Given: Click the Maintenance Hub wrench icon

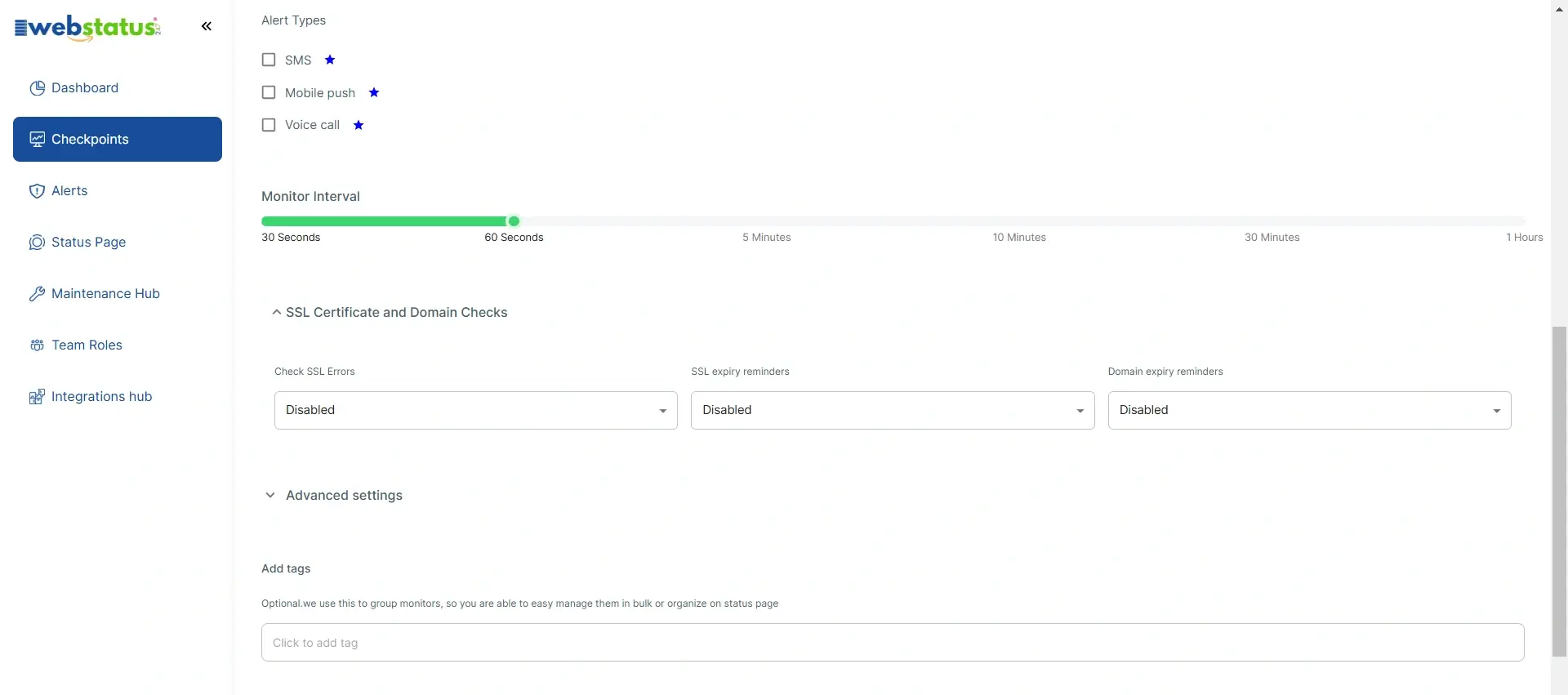Looking at the screenshot, I should 37,294.
